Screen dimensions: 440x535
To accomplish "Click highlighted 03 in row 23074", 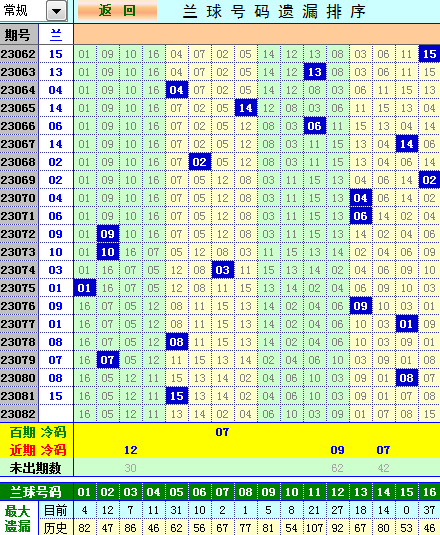I will [x=222, y=270].
